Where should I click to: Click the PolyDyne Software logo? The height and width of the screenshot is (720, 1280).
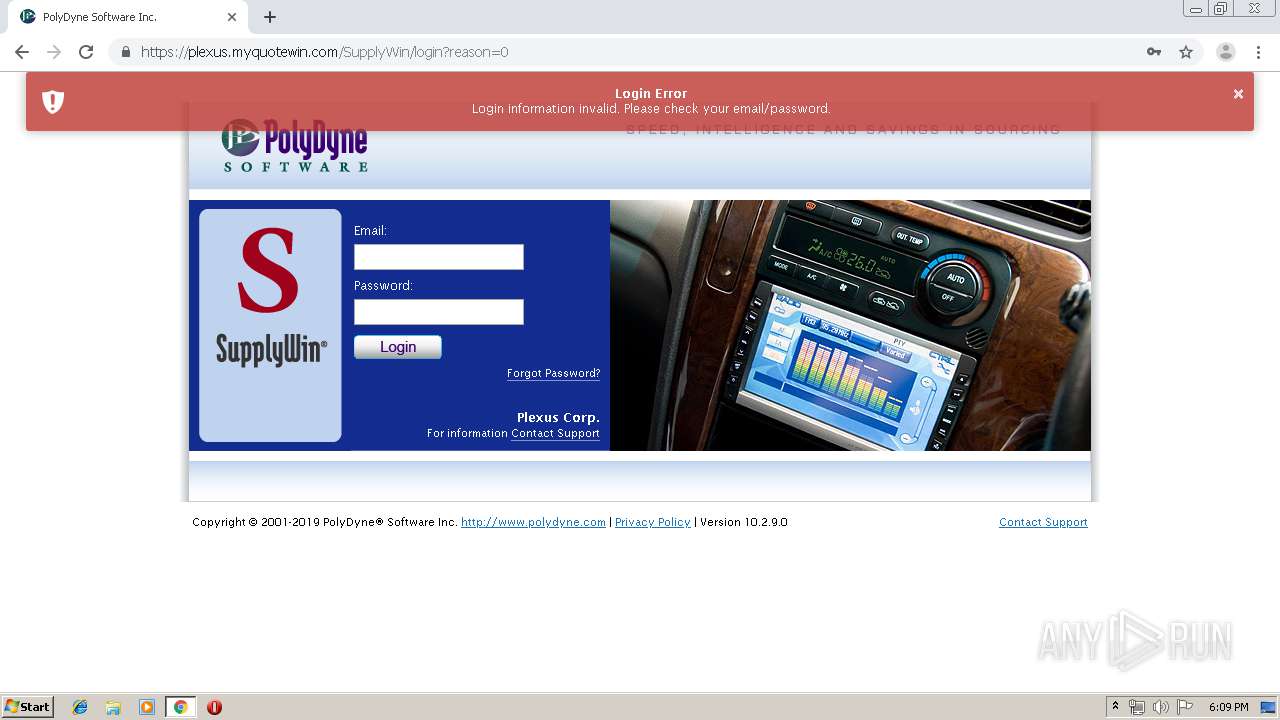point(295,146)
